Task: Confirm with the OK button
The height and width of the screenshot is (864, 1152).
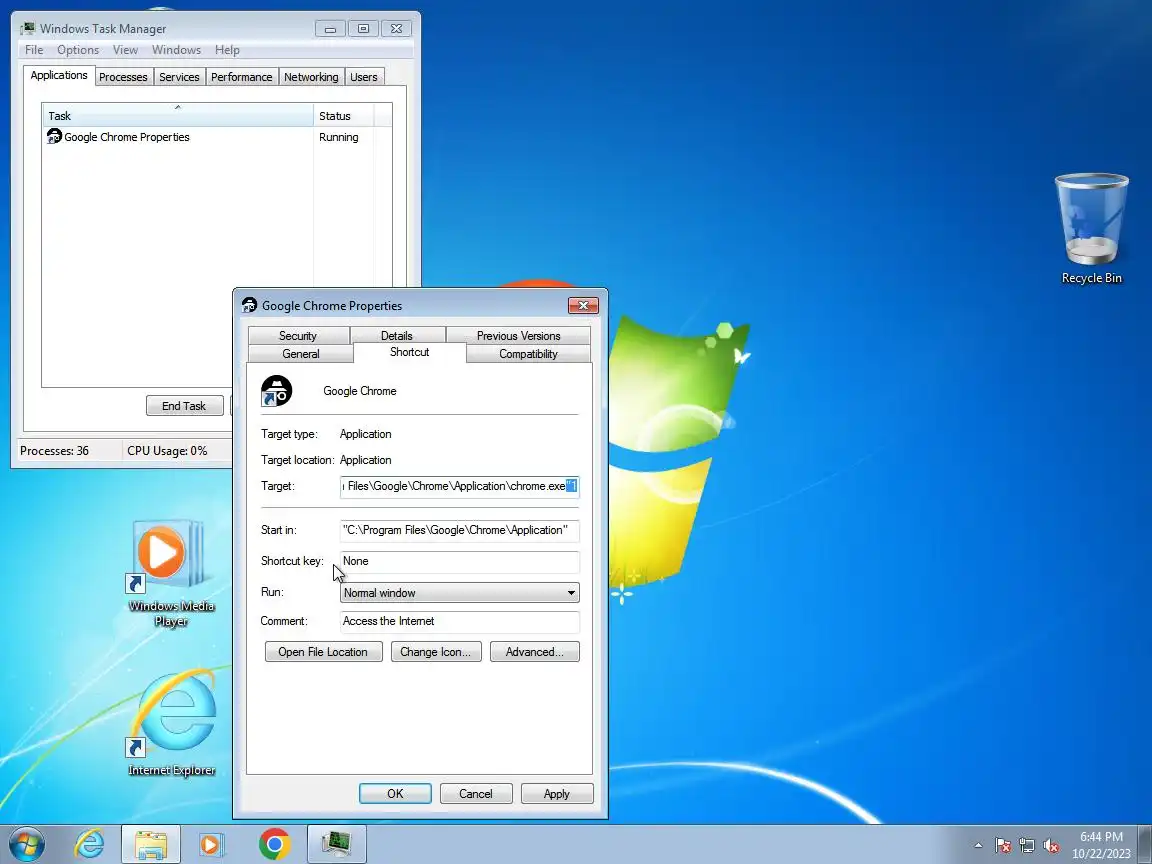Action: tap(395, 793)
